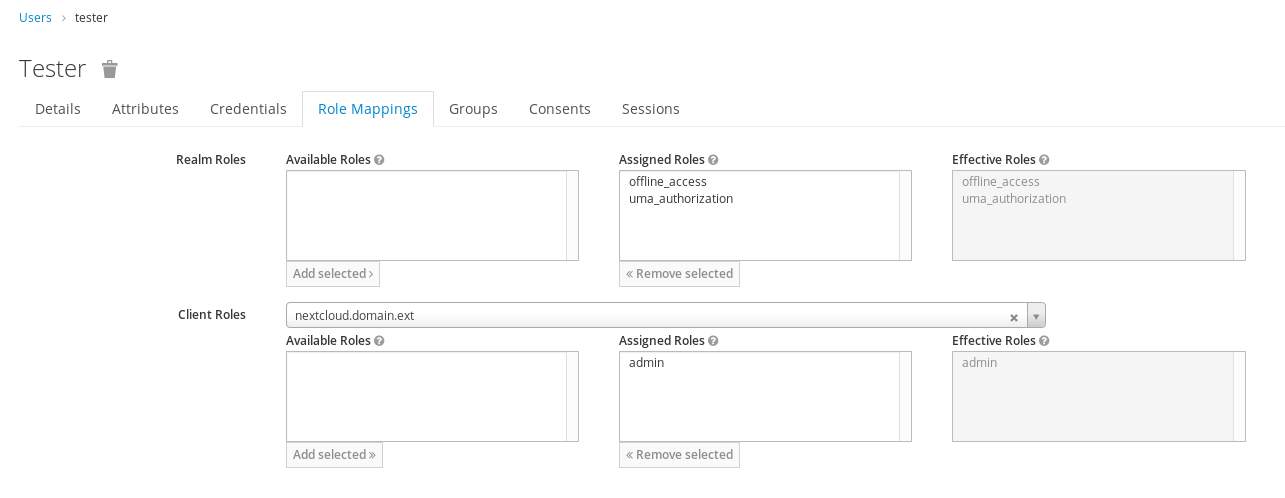Image resolution: width=1285 pixels, height=498 pixels.
Task: Click help icon next to Client Assigned Roles
Action: click(x=713, y=341)
